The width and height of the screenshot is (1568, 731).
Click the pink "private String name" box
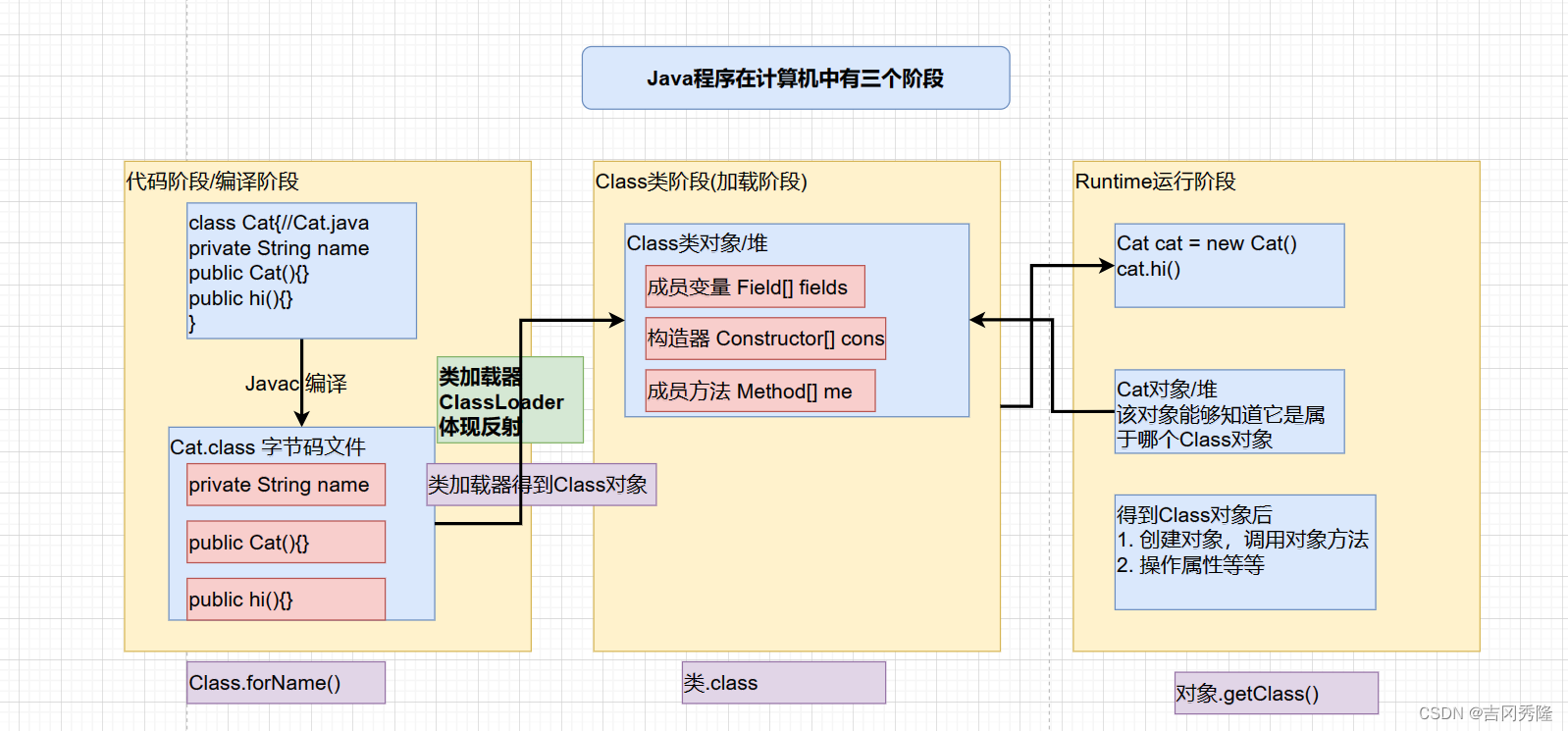pos(286,485)
